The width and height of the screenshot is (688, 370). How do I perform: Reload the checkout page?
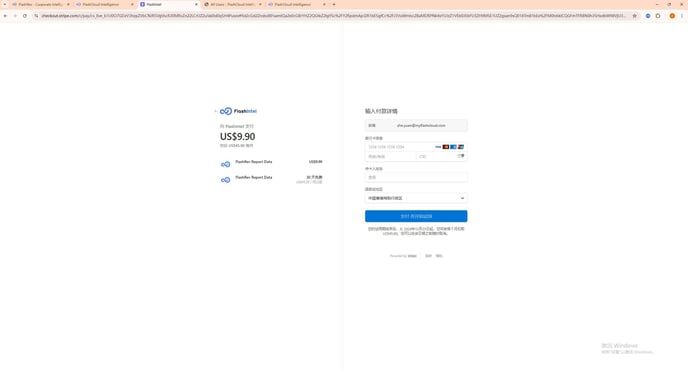point(25,16)
